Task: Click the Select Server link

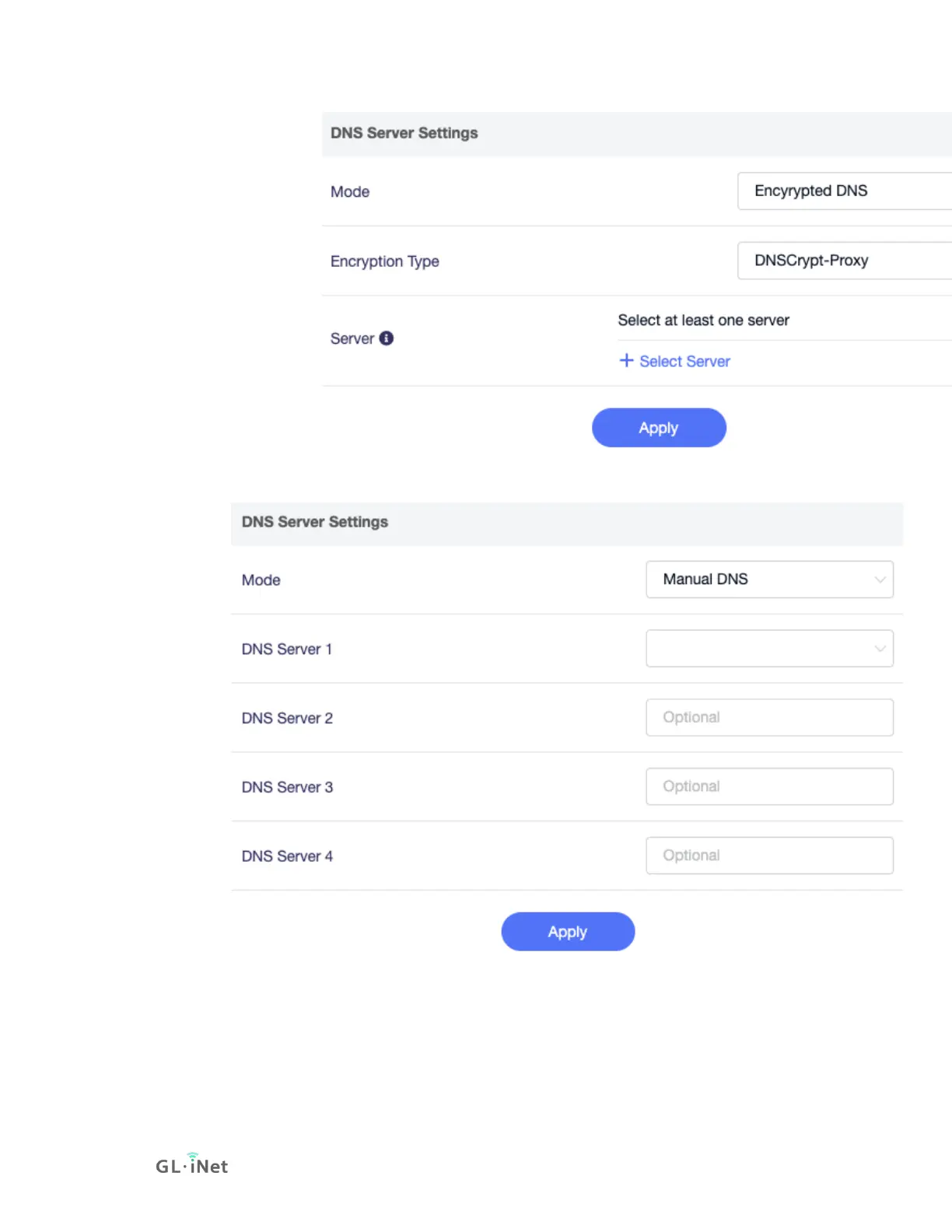Action: [684, 361]
